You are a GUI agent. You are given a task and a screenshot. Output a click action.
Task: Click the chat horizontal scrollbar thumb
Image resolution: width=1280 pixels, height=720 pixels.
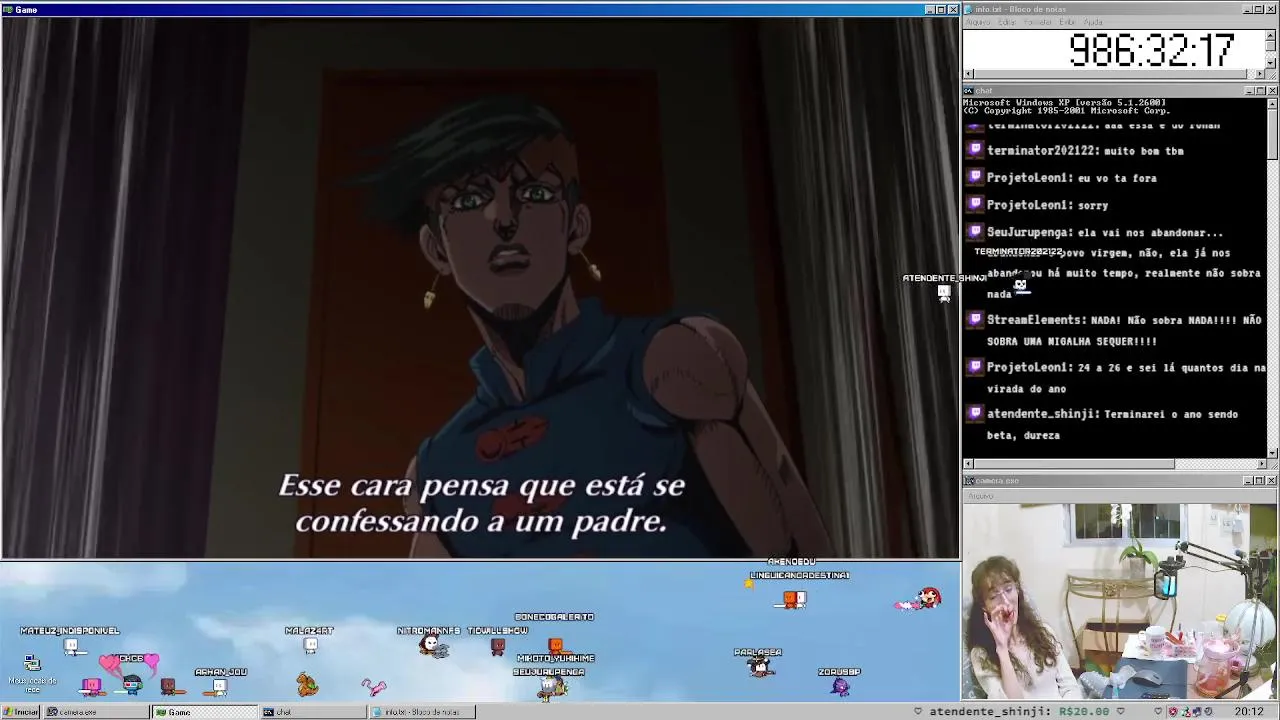pyautogui.click(x=1074, y=464)
